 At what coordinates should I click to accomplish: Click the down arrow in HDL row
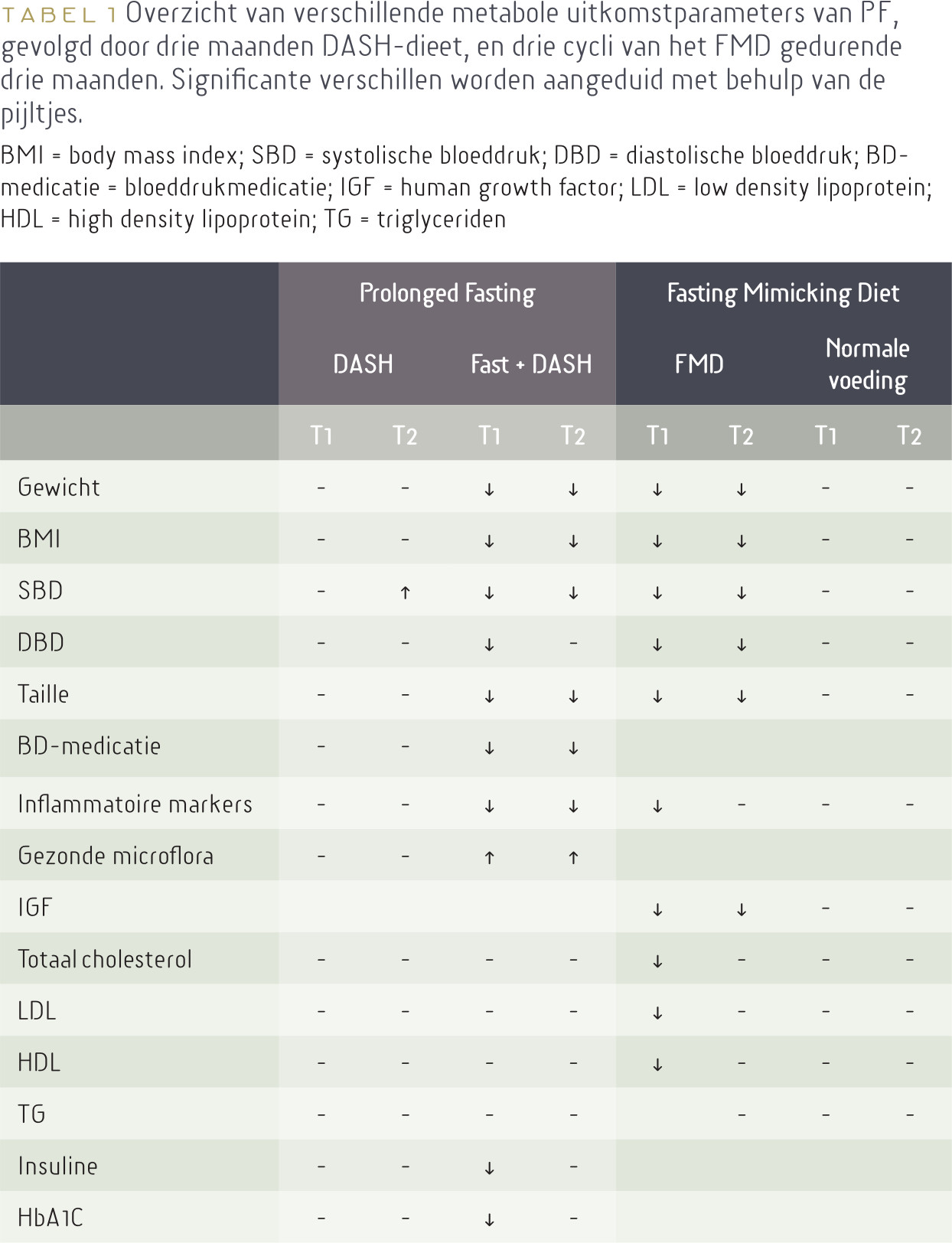point(657,1065)
